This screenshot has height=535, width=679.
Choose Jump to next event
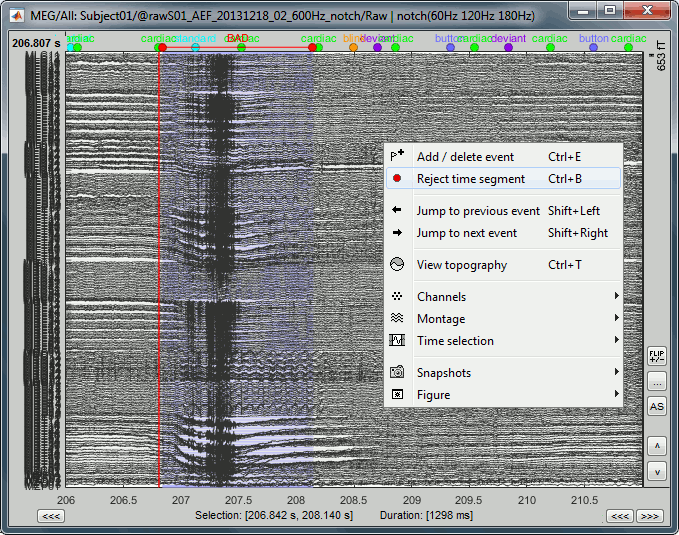click(467, 233)
